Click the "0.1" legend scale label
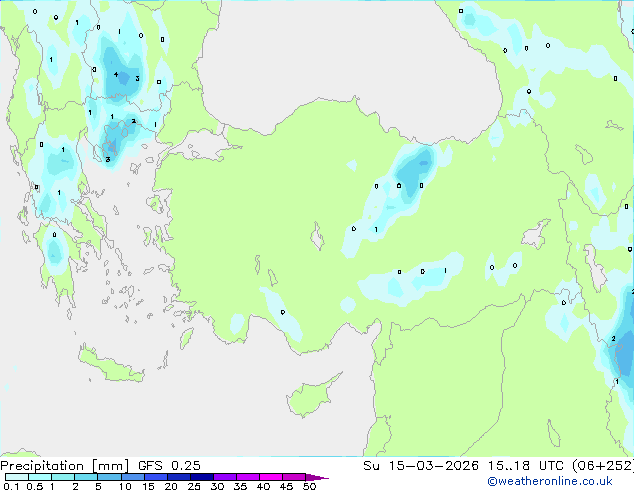Image resolution: width=634 pixels, height=490 pixels. (11, 486)
